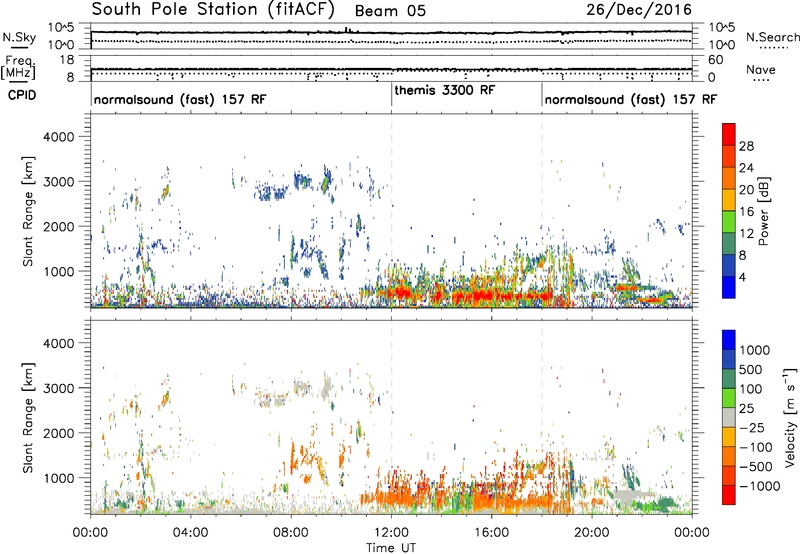Click the 'CPID' label
The image size is (800, 554).
coord(22,95)
